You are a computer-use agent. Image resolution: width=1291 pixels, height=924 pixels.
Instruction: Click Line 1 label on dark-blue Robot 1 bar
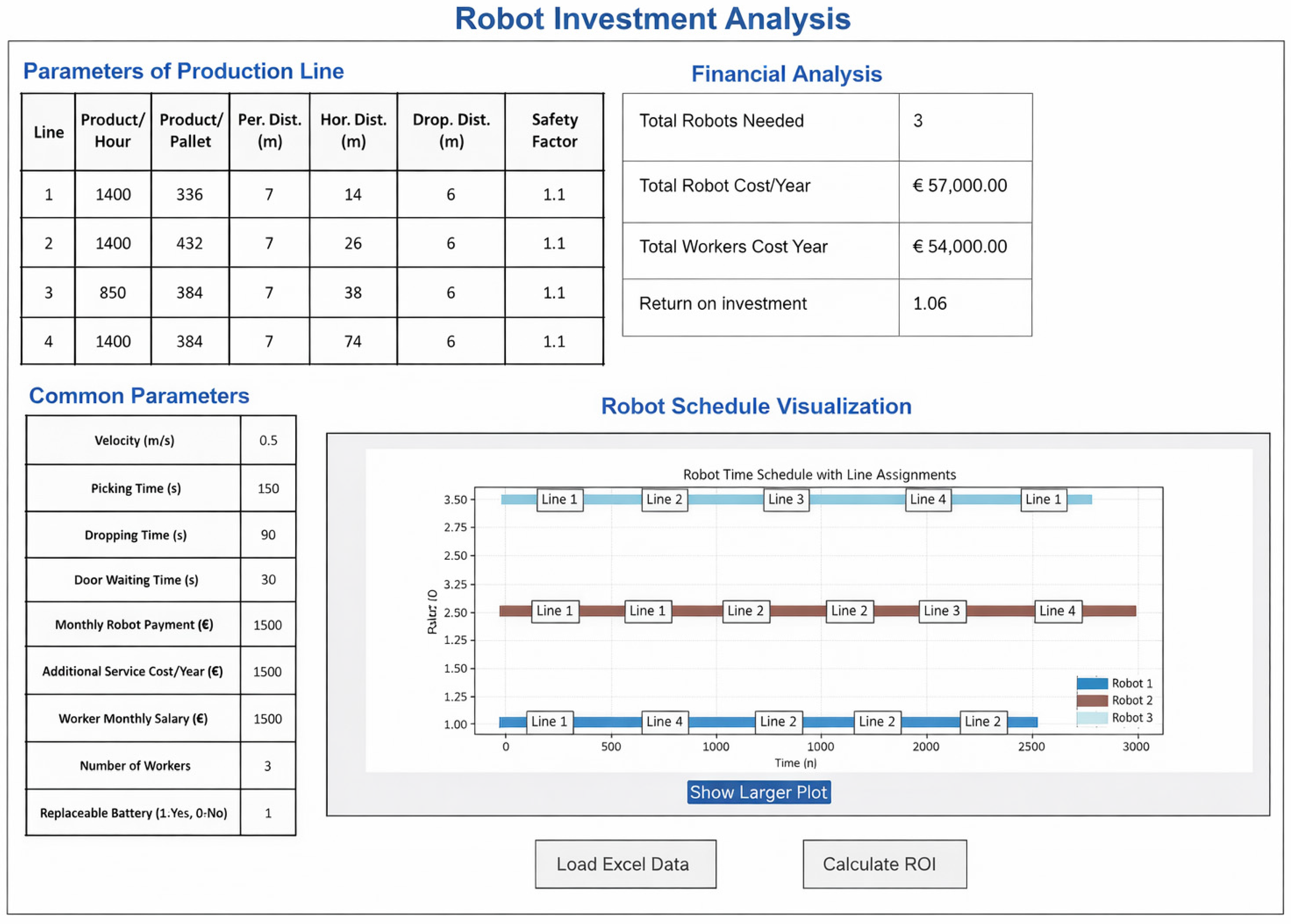[550, 722]
